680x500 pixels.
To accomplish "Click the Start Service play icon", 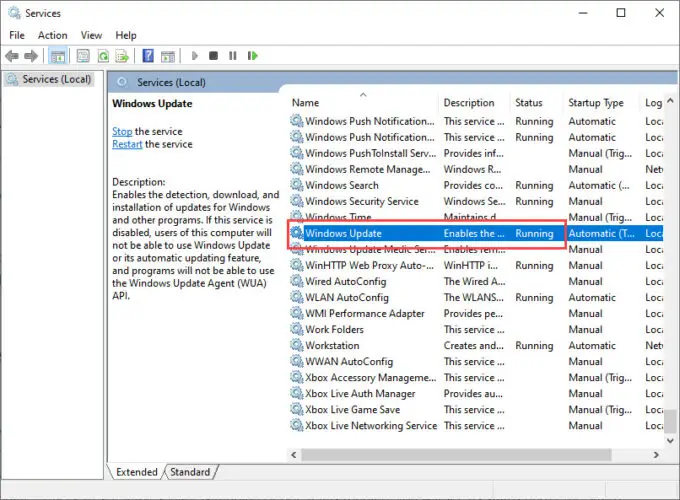I will (x=194, y=56).
